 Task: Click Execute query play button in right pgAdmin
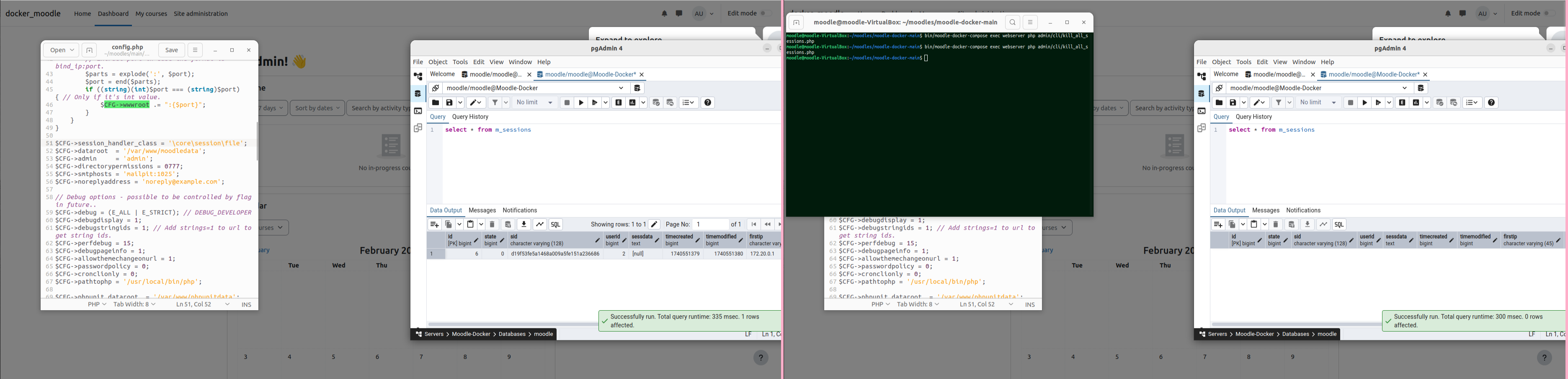click(1364, 103)
